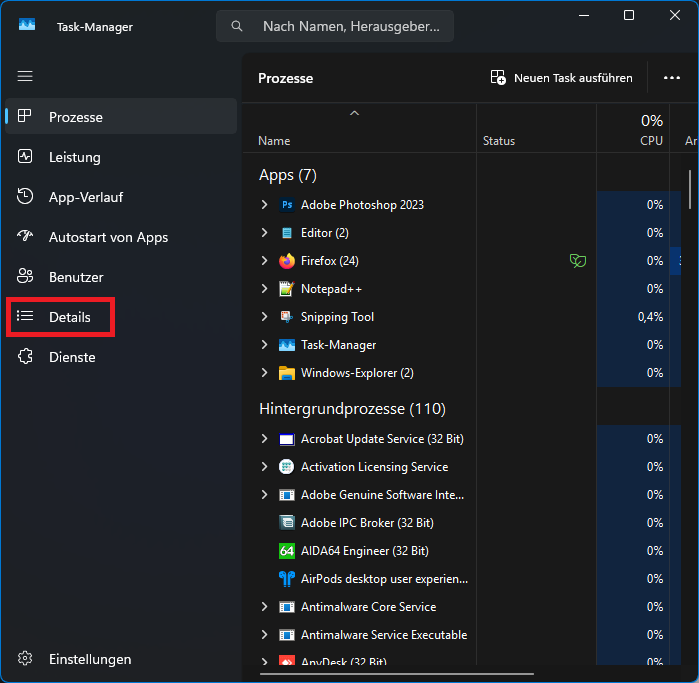Expand the Windows-Explorer (2) entry
699x683 pixels.
point(264,373)
